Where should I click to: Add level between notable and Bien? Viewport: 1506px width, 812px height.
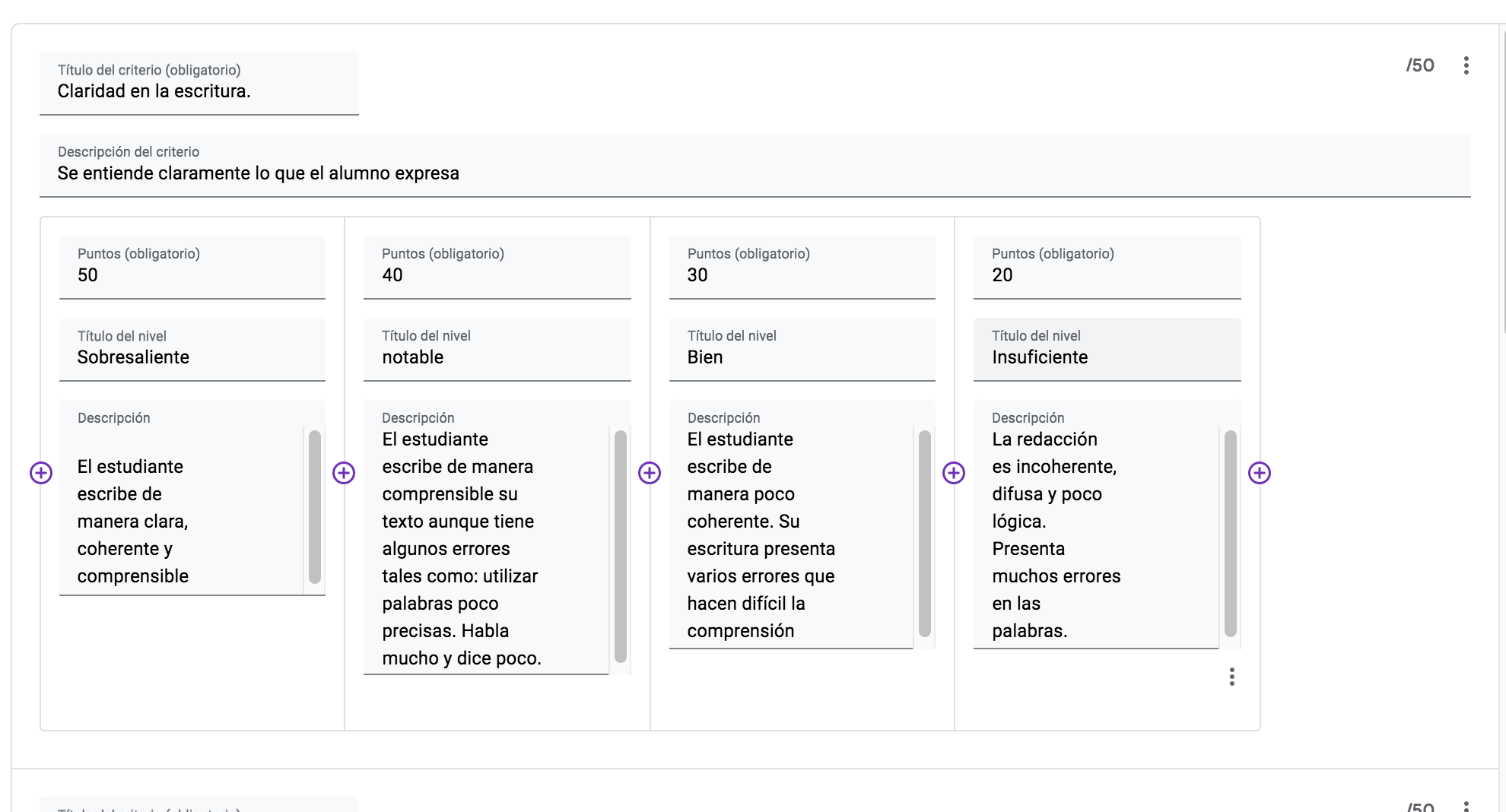click(649, 473)
